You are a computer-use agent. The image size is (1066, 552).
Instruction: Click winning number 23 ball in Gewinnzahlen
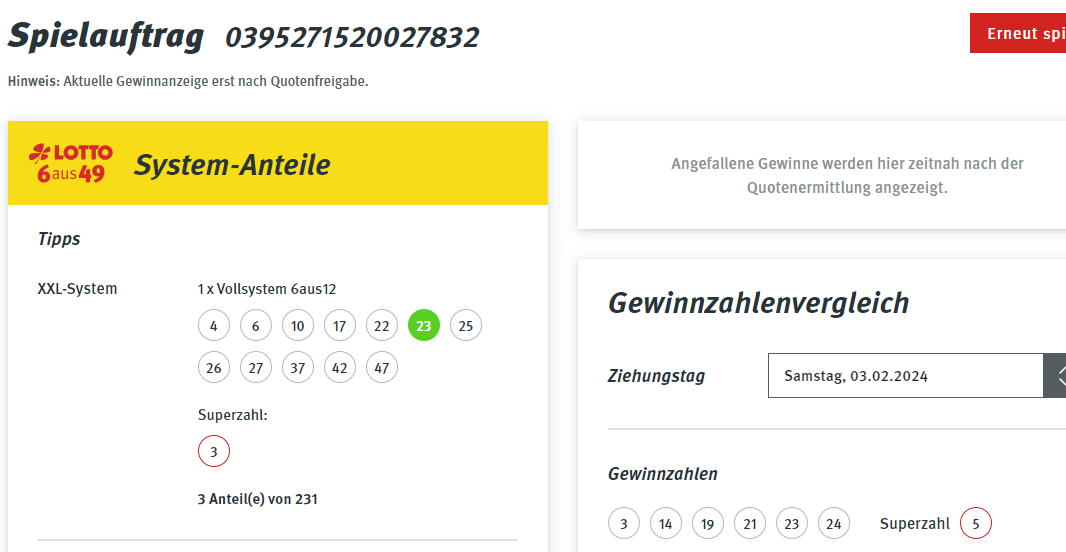[791, 523]
